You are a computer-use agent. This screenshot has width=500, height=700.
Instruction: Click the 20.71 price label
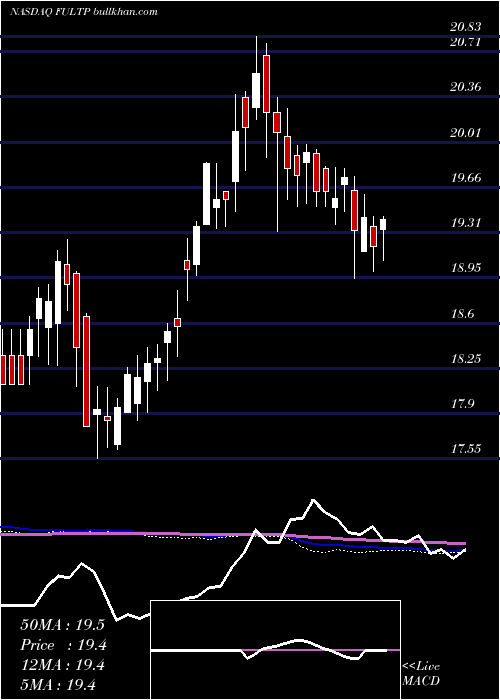[466, 42]
